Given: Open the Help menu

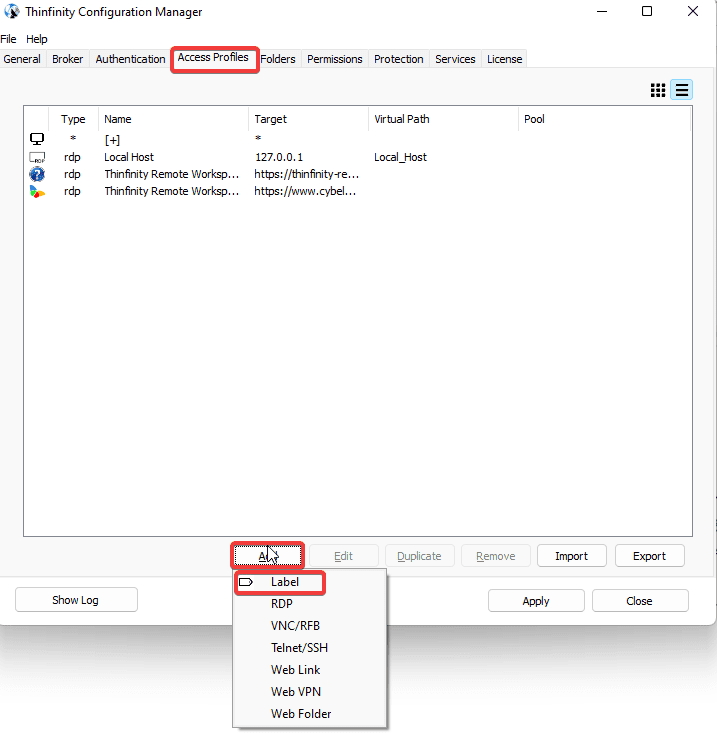Looking at the screenshot, I should (36, 39).
